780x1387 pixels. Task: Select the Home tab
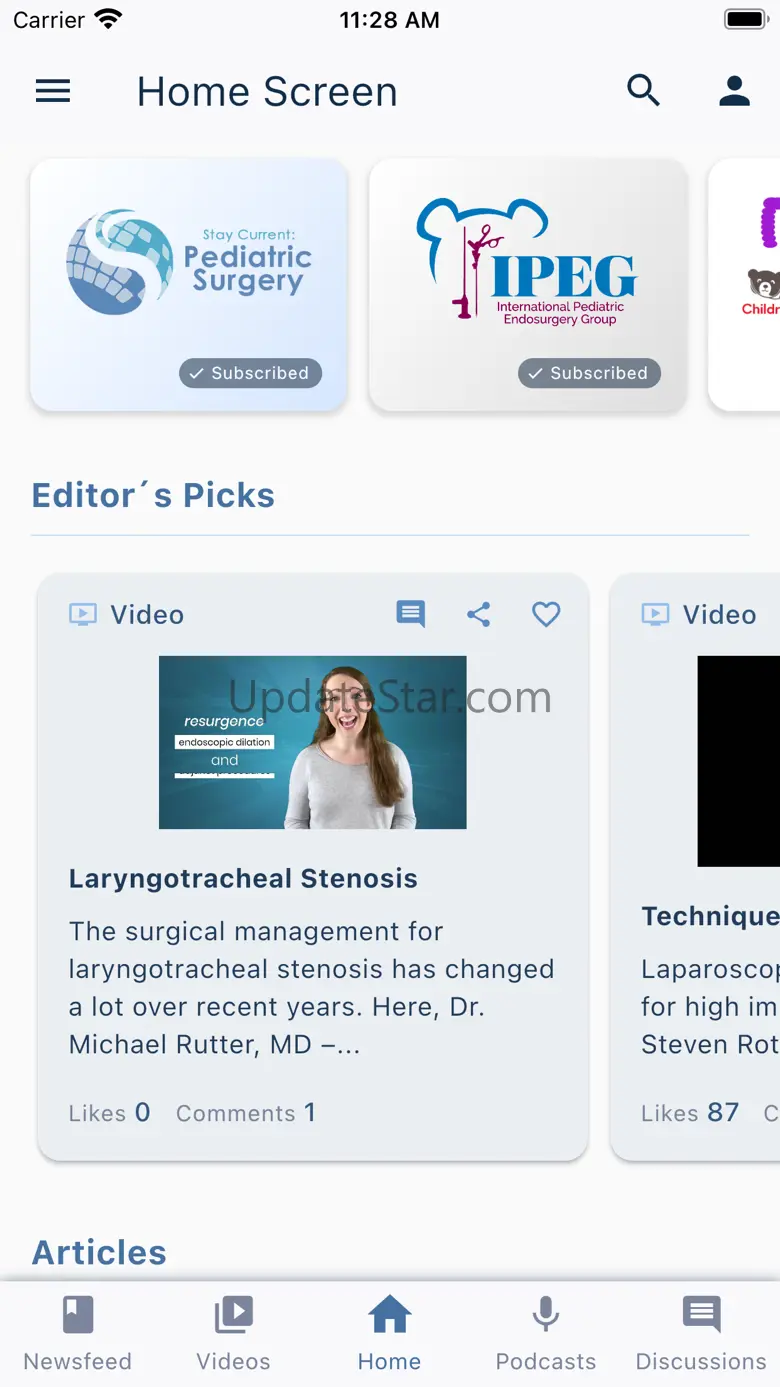coord(390,1334)
